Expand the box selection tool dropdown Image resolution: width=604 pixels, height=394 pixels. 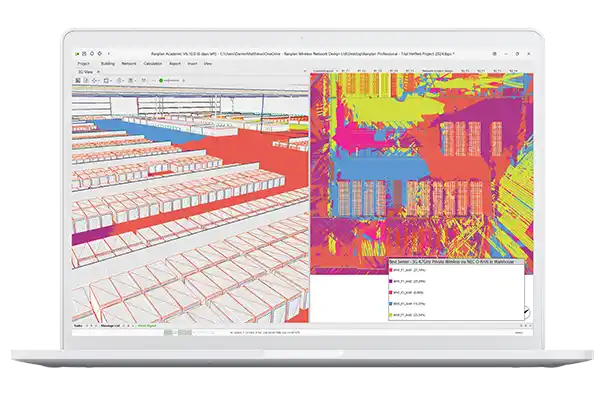point(110,80)
